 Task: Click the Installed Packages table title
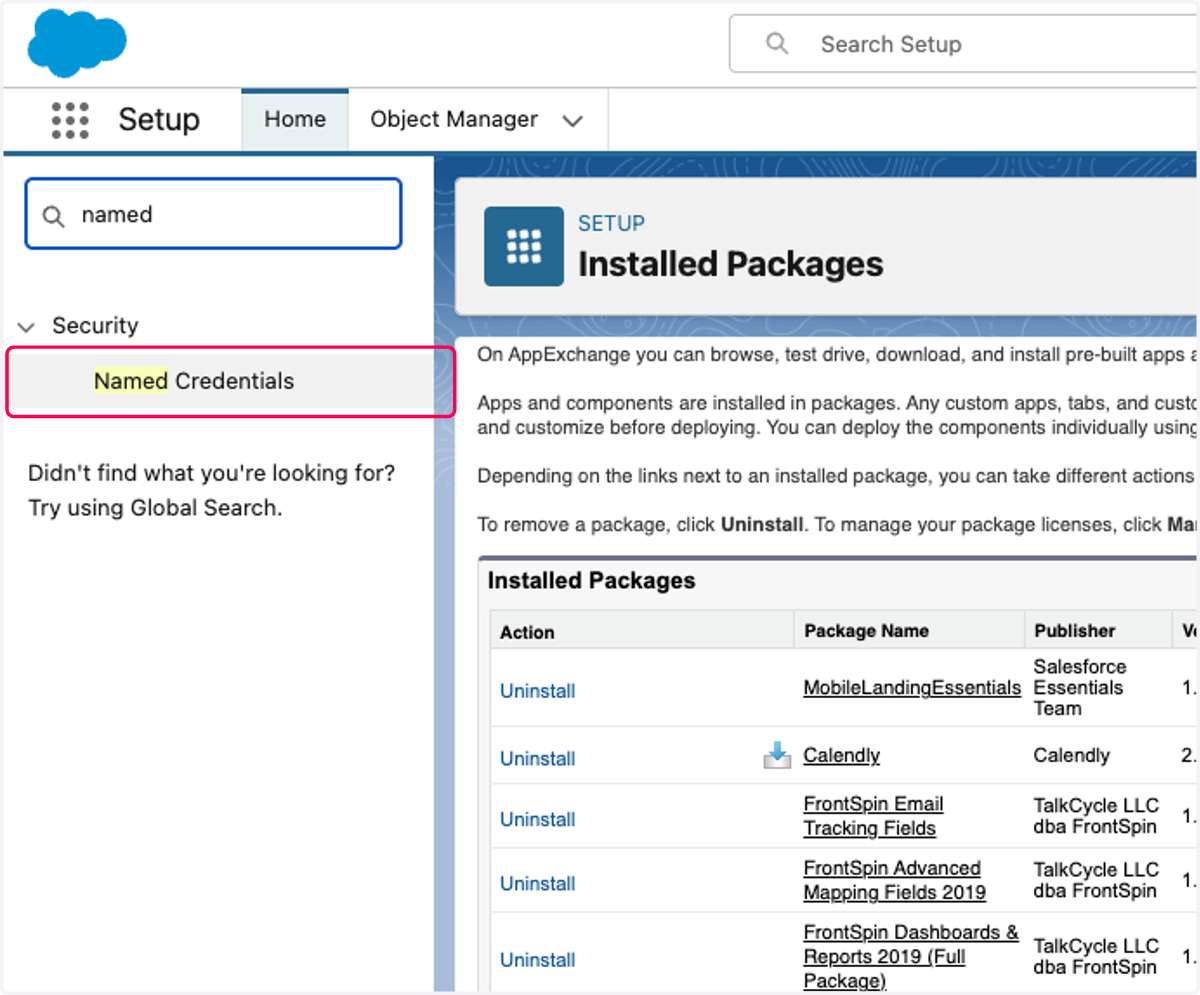pos(591,581)
